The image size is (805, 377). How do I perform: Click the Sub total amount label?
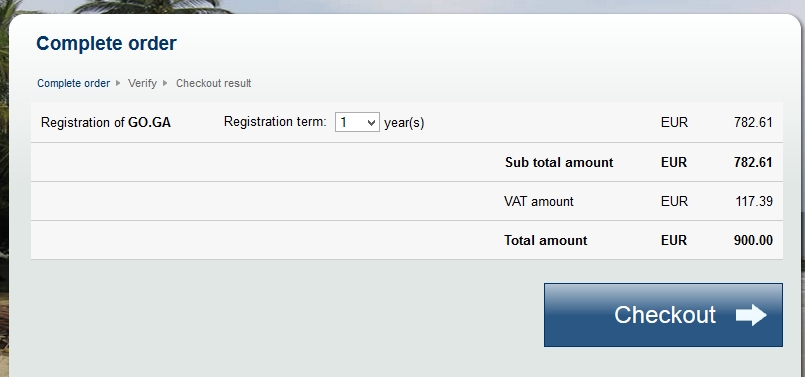(559, 162)
